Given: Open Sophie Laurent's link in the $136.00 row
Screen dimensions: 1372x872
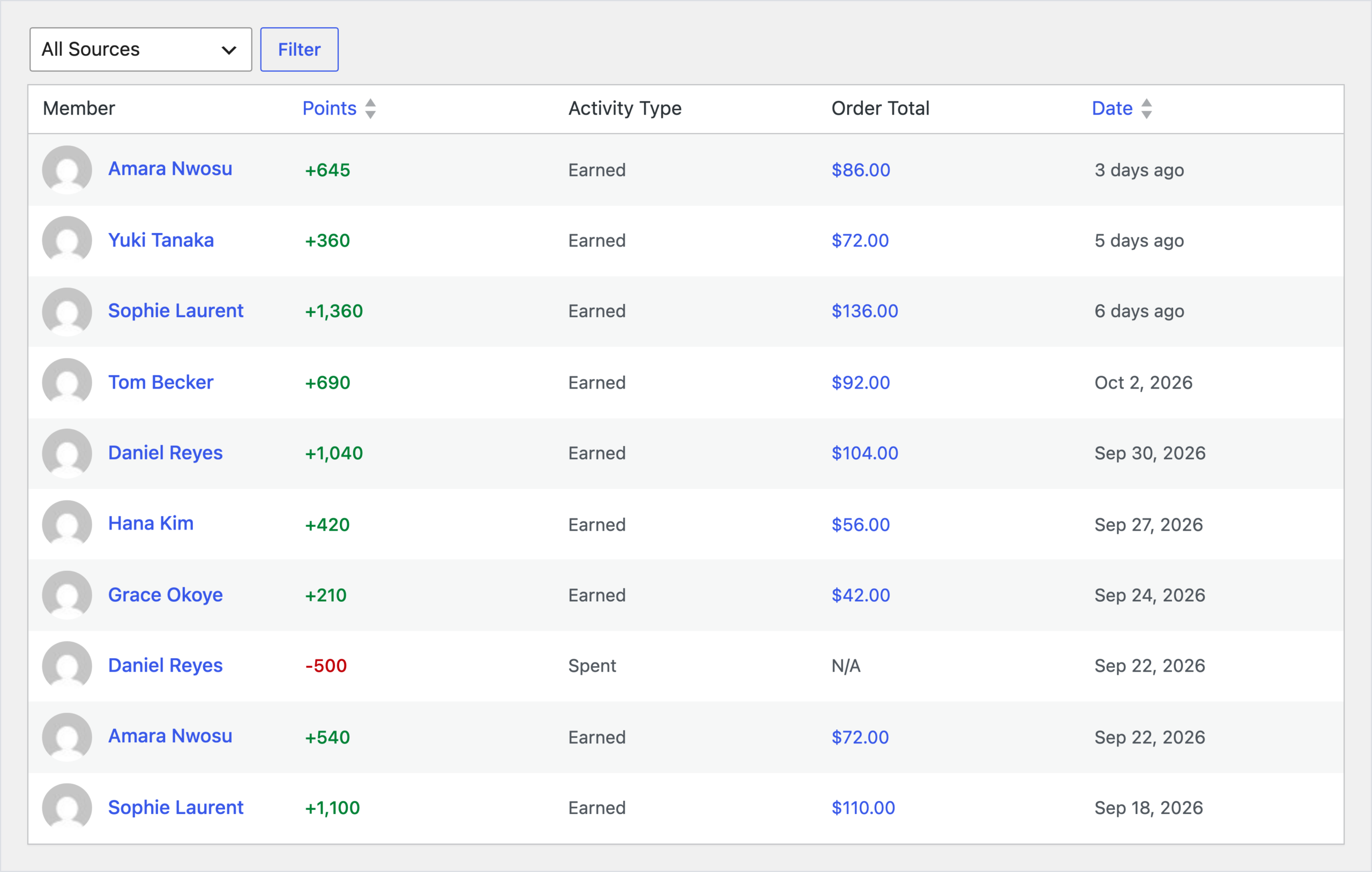Looking at the screenshot, I should click(x=175, y=311).
